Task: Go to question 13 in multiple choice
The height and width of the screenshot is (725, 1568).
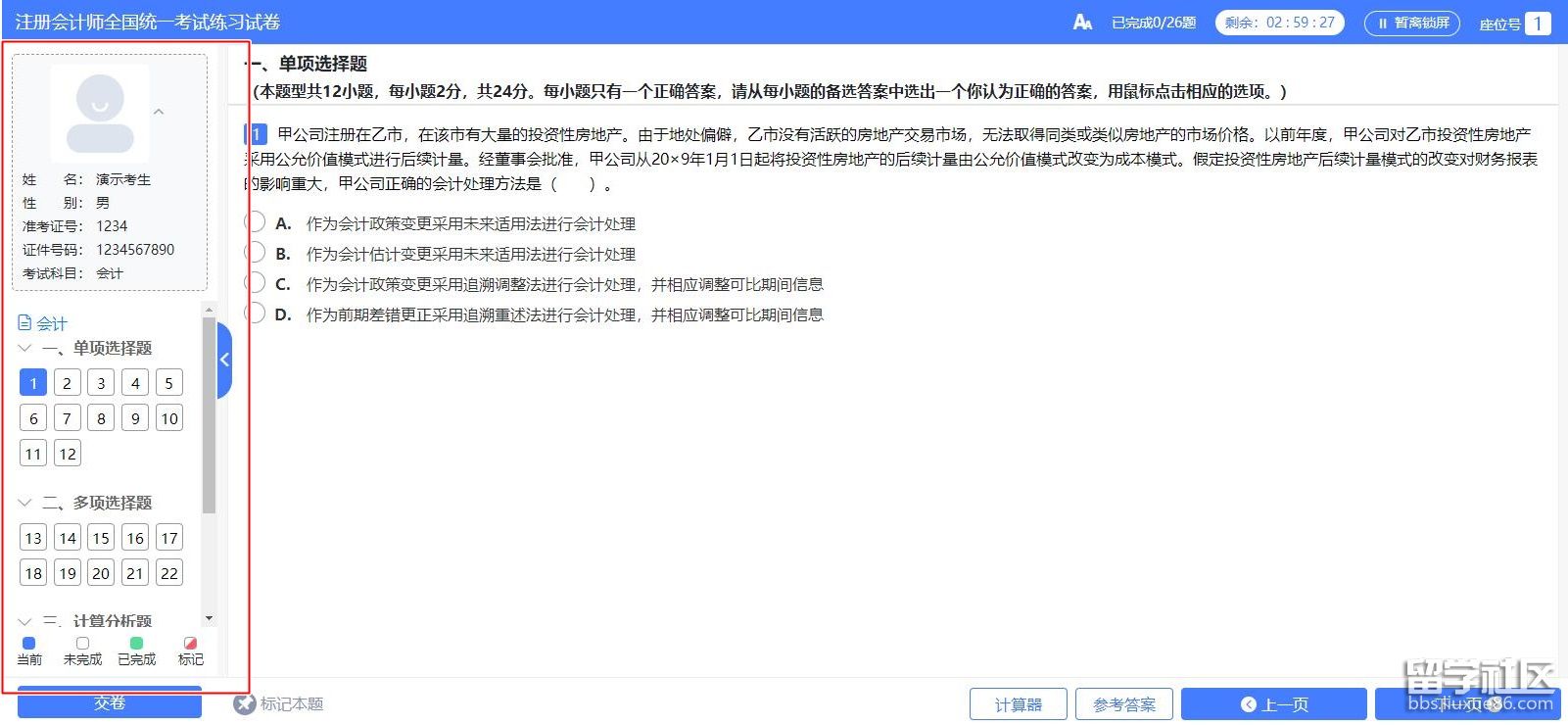Action: tap(33, 538)
